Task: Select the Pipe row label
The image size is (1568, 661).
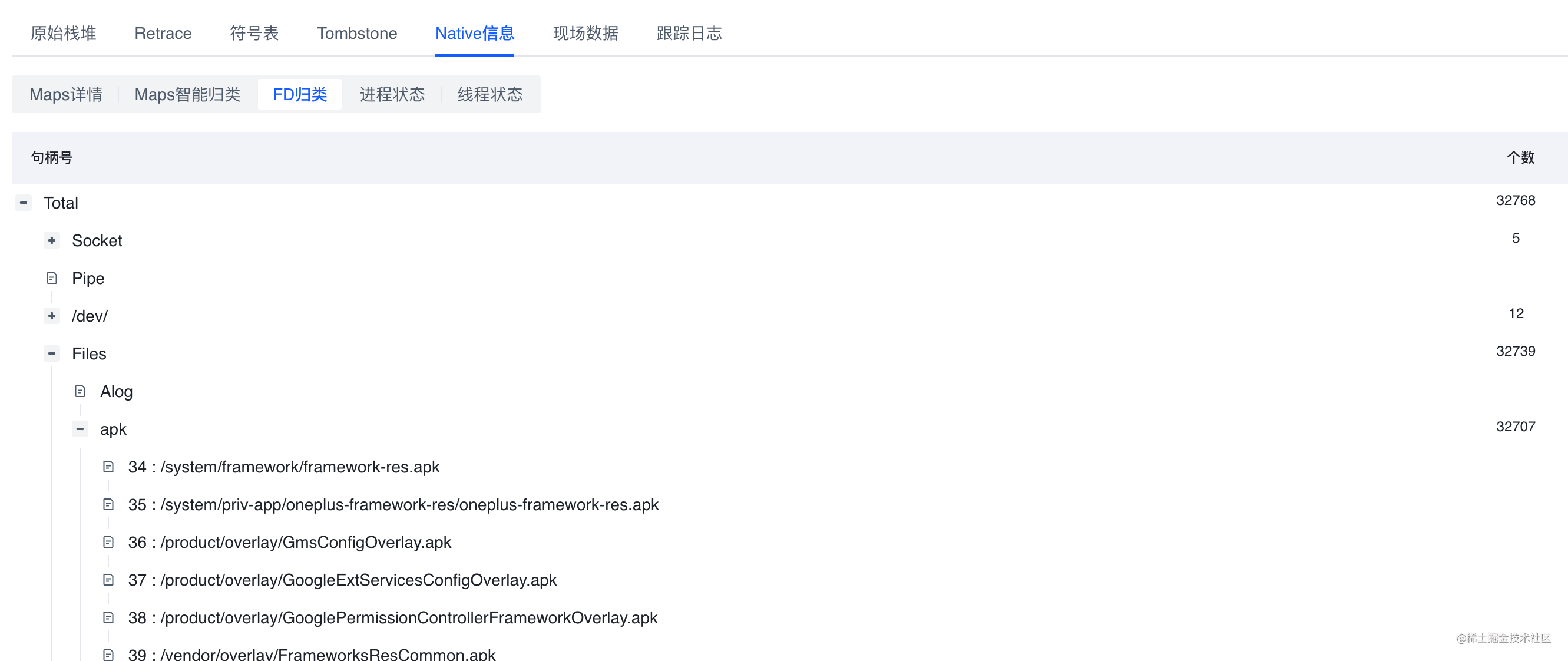Action: (x=88, y=278)
